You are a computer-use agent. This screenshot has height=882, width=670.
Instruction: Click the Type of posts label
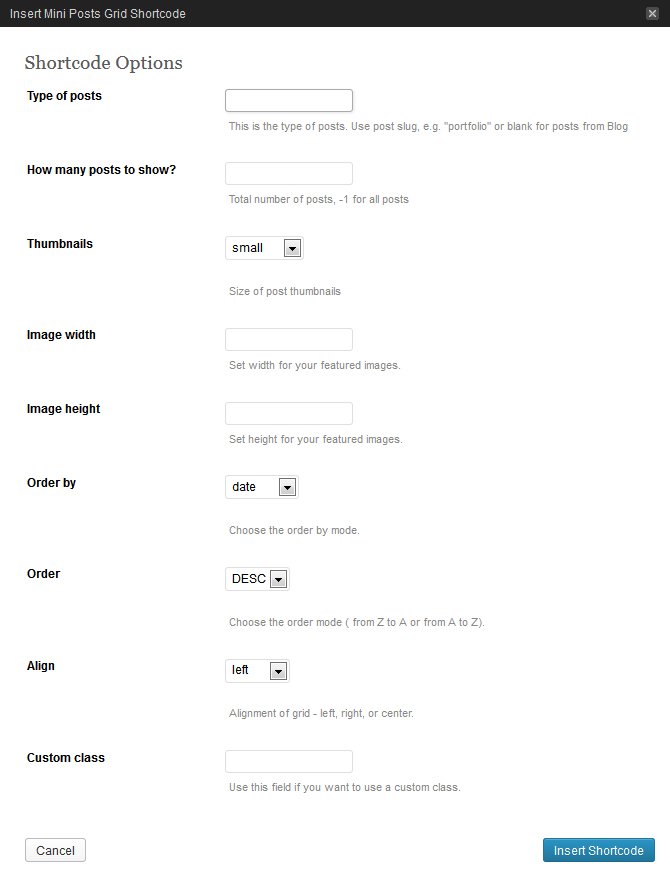(64, 96)
